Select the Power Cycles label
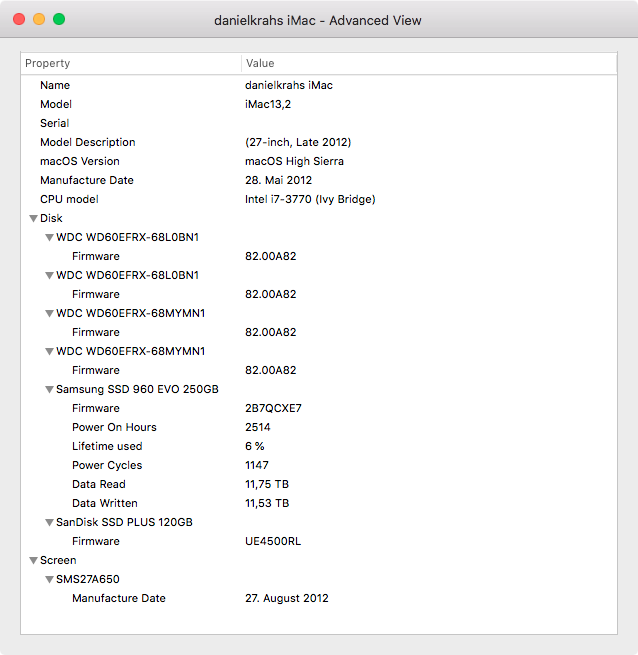This screenshot has height=655, width=638. [x=107, y=465]
